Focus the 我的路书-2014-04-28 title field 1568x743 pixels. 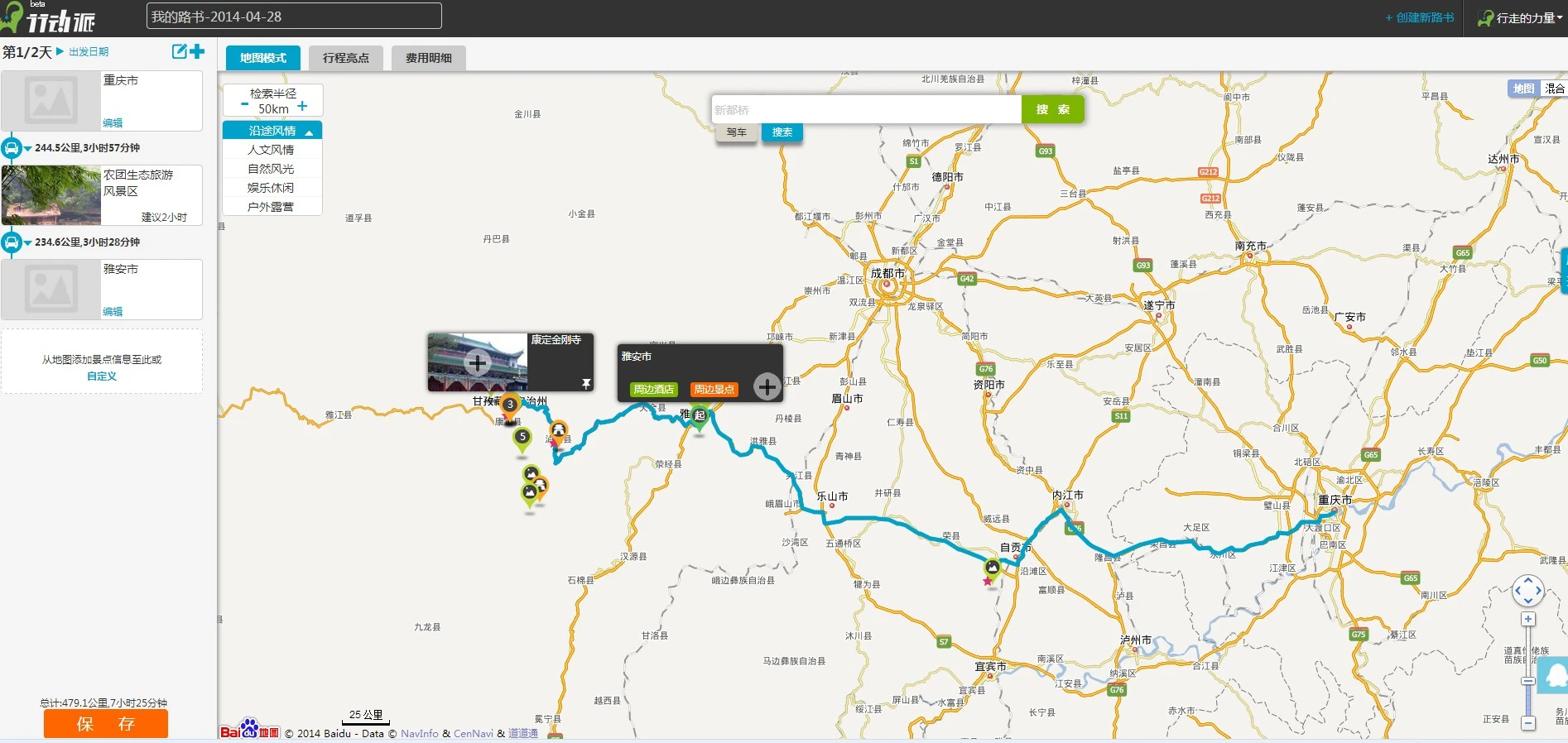(x=294, y=17)
